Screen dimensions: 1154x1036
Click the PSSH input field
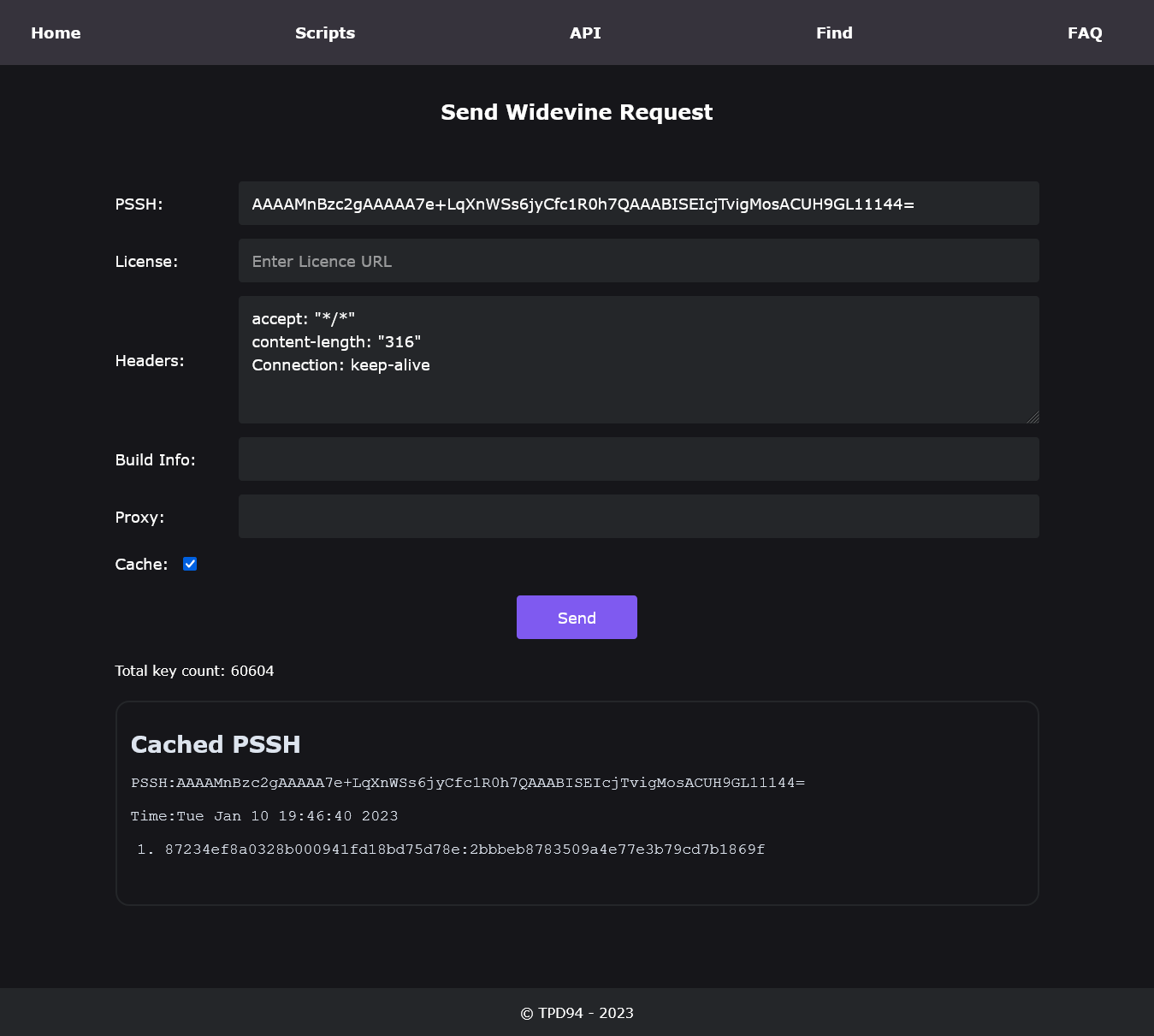tap(638, 204)
